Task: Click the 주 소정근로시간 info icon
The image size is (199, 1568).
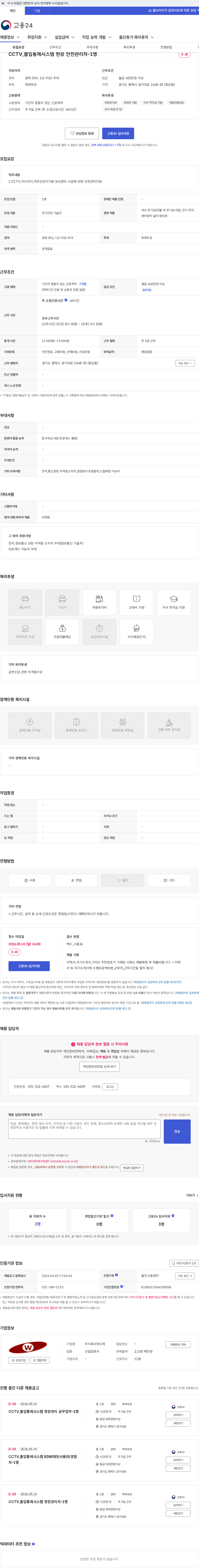Action: (x=66, y=300)
